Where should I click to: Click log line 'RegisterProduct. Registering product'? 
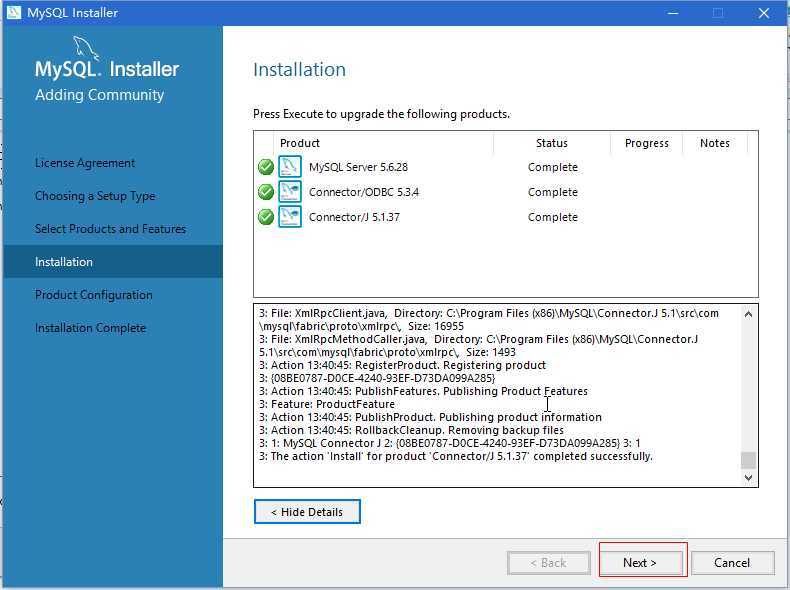[403, 365]
